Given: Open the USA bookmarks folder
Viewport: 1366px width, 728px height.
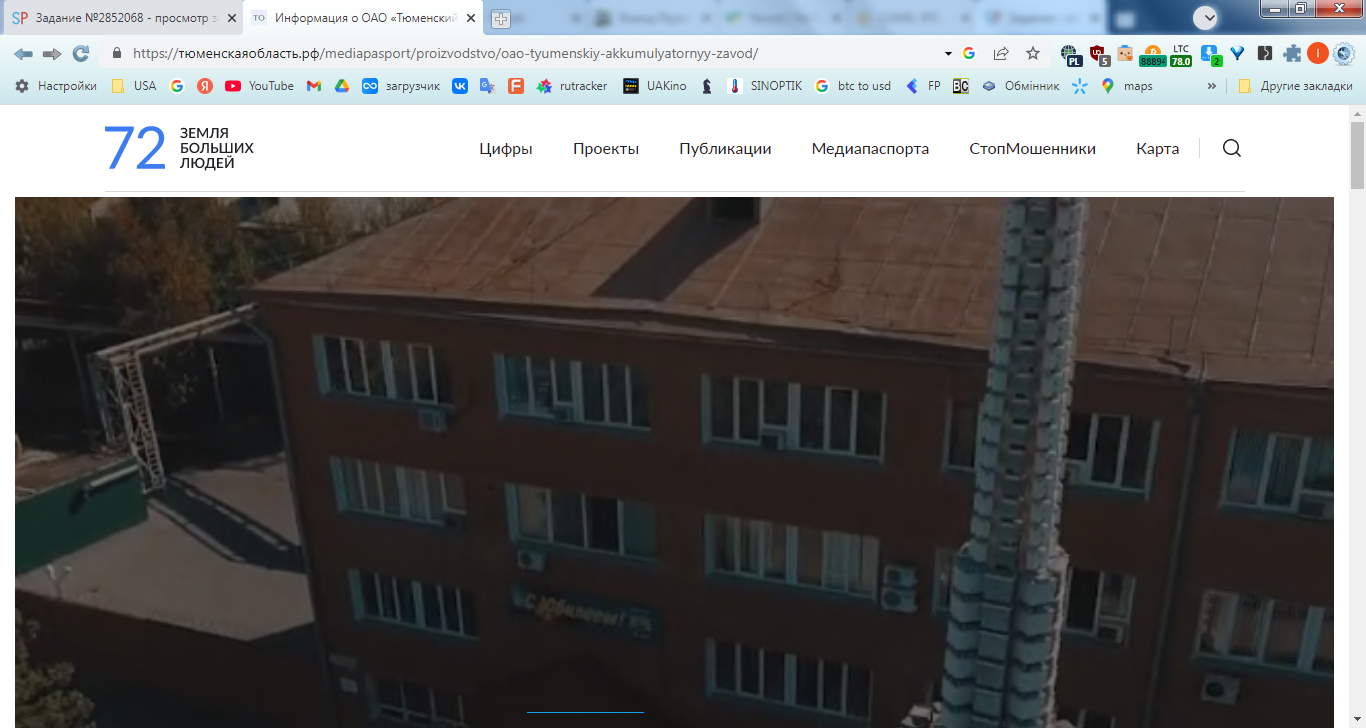Looking at the screenshot, I should tap(133, 86).
